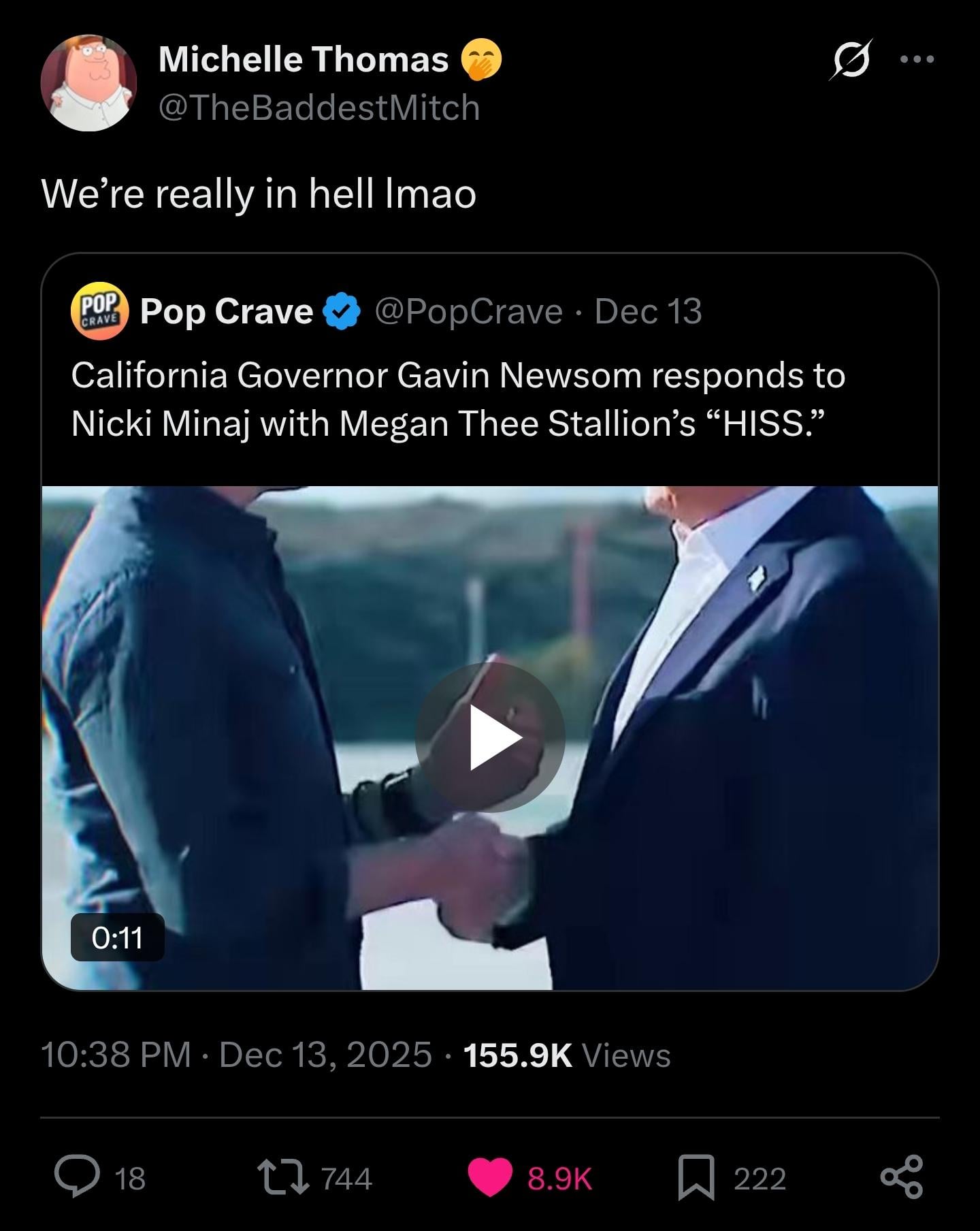Toggle the pink heart like button
This screenshot has width=980, height=1231.
point(490,1177)
